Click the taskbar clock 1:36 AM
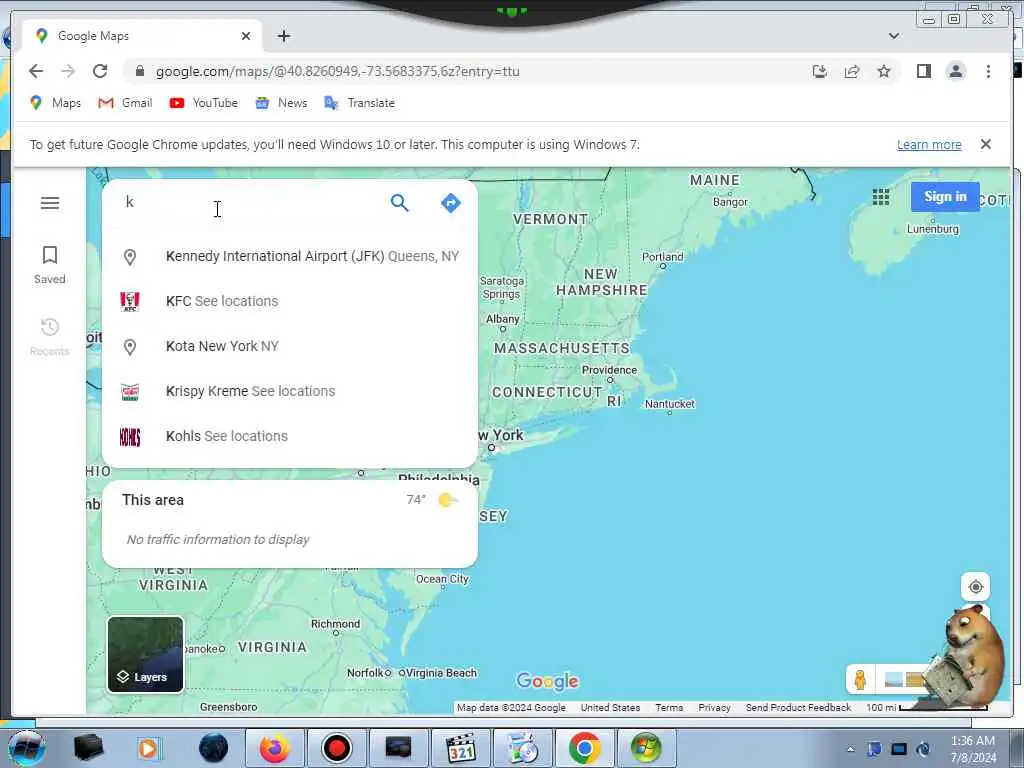This screenshot has height=768, width=1024. [x=972, y=749]
